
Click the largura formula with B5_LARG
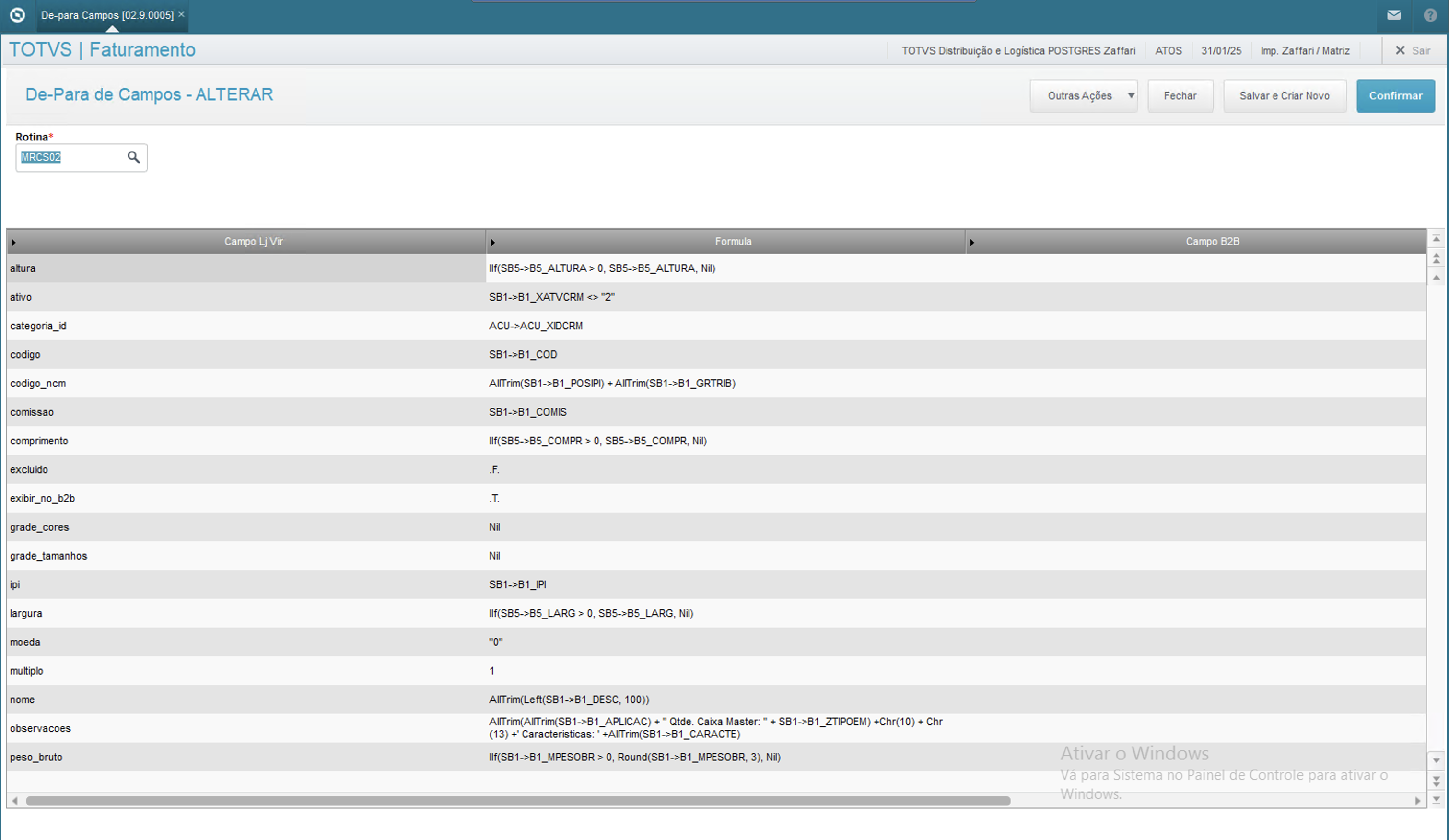click(x=591, y=613)
